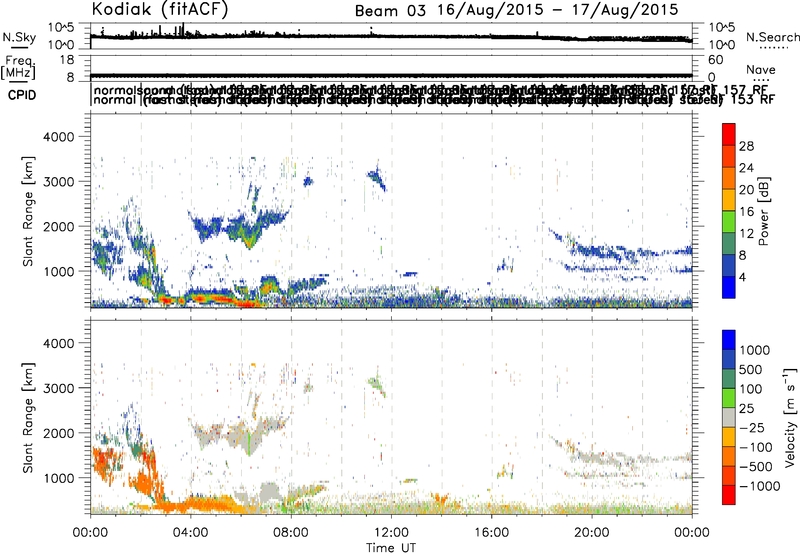Click the 4000 range tick of velocity panel
Image resolution: width=800 pixels, height=554 pixels.
point(57,343)
